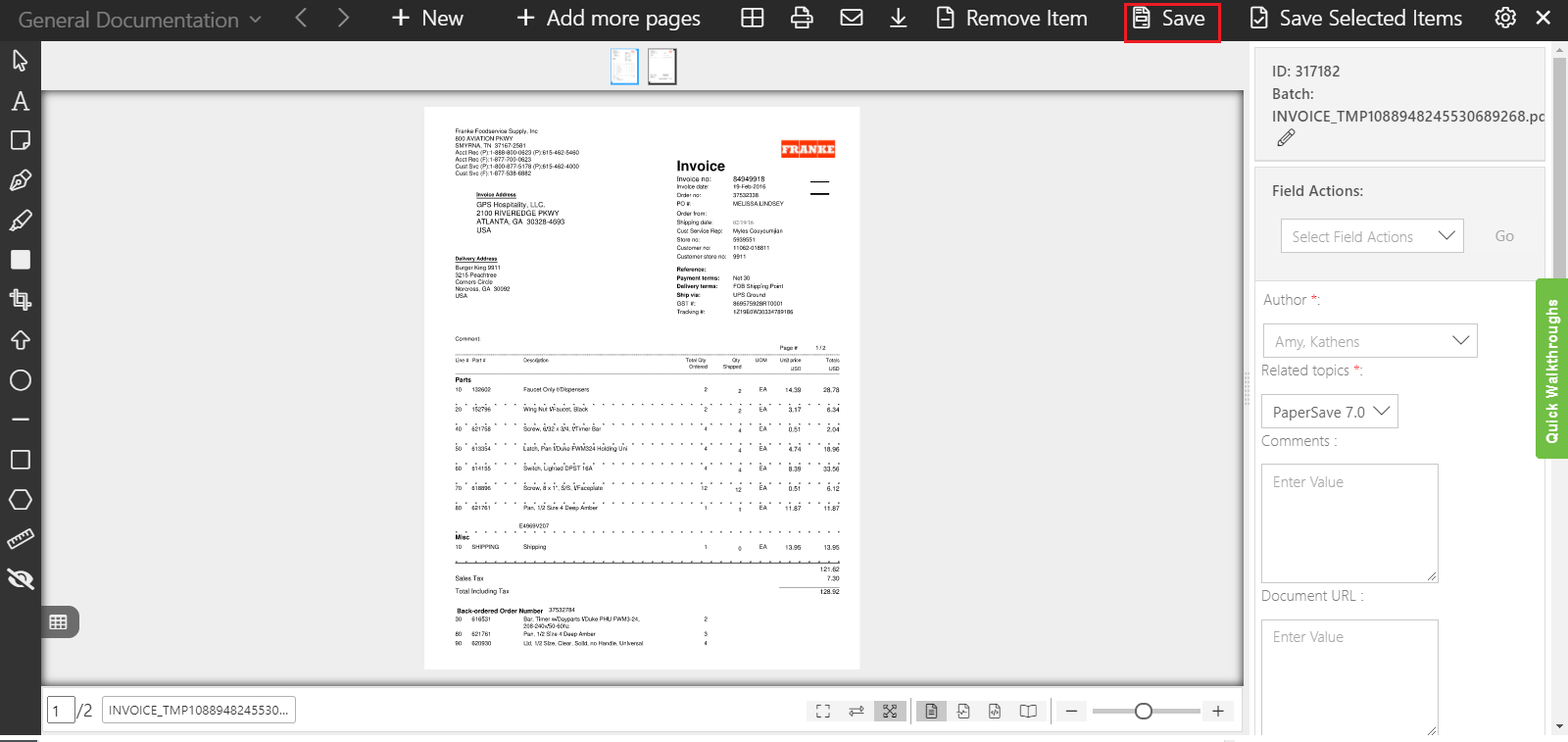Pick the ruler measurement tool
The image size is (1568, 742).
20,539
